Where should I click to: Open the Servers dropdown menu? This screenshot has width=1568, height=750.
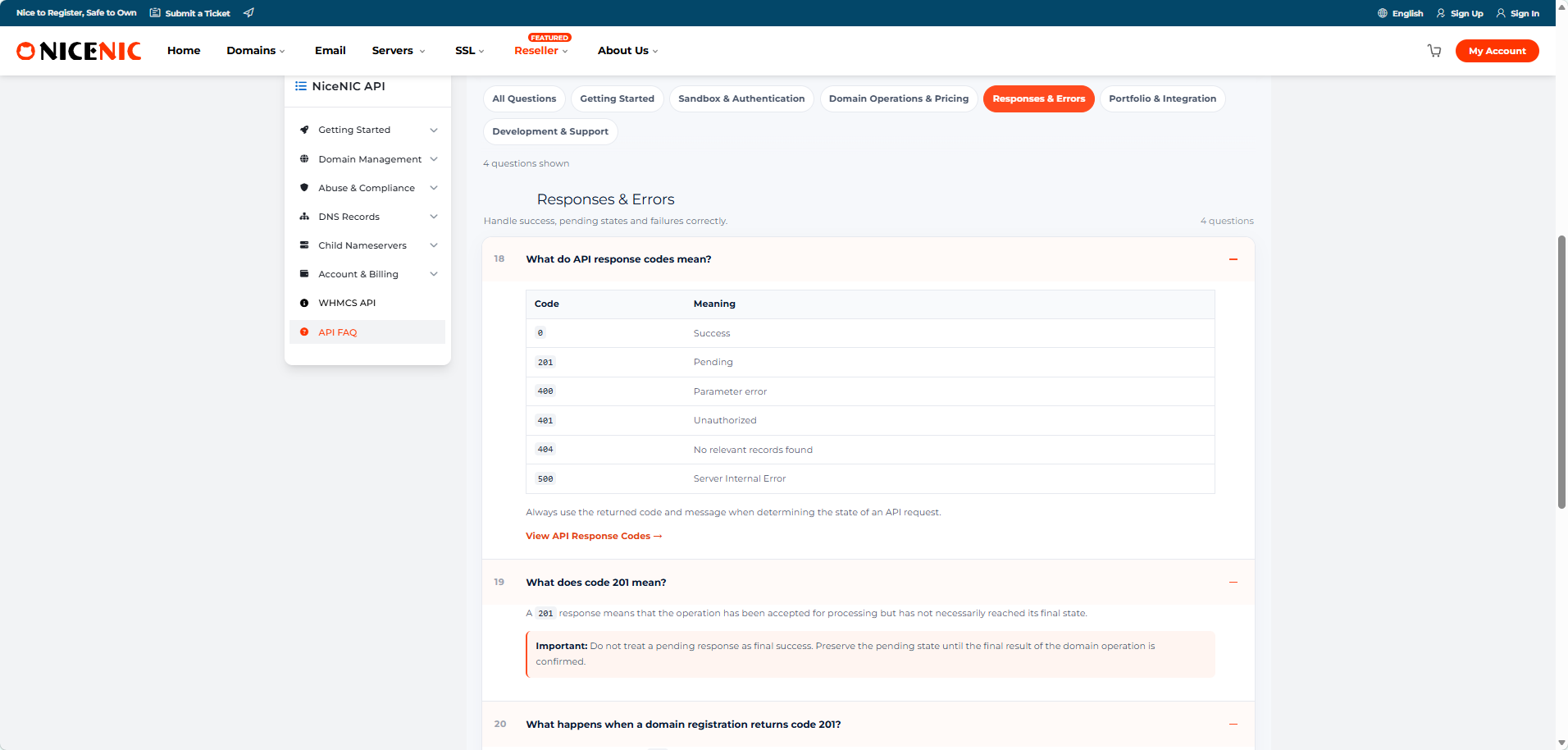click(x=399, y=51)
